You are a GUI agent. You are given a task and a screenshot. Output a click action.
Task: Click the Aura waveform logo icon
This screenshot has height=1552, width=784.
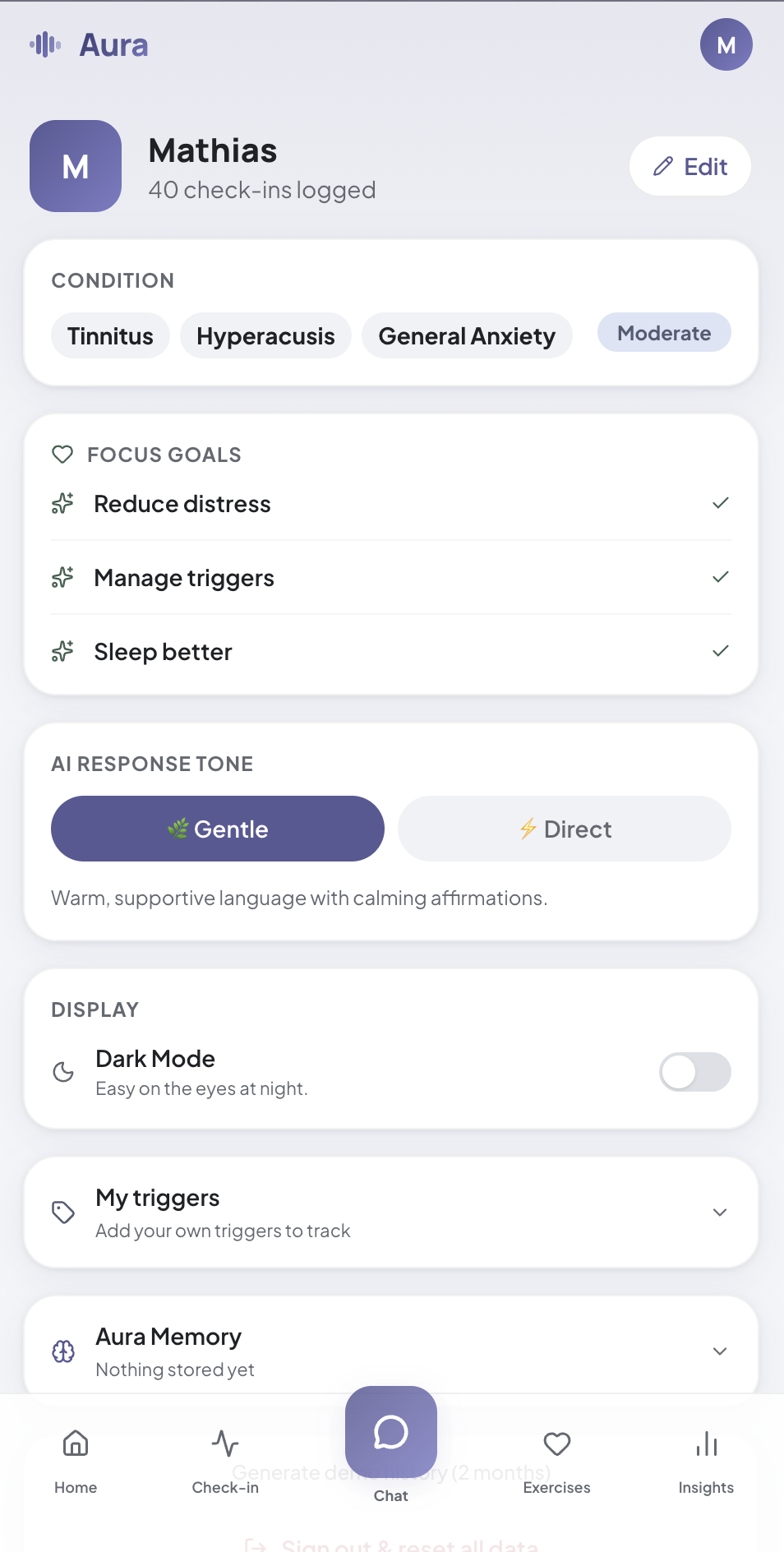tap(46, 44)
